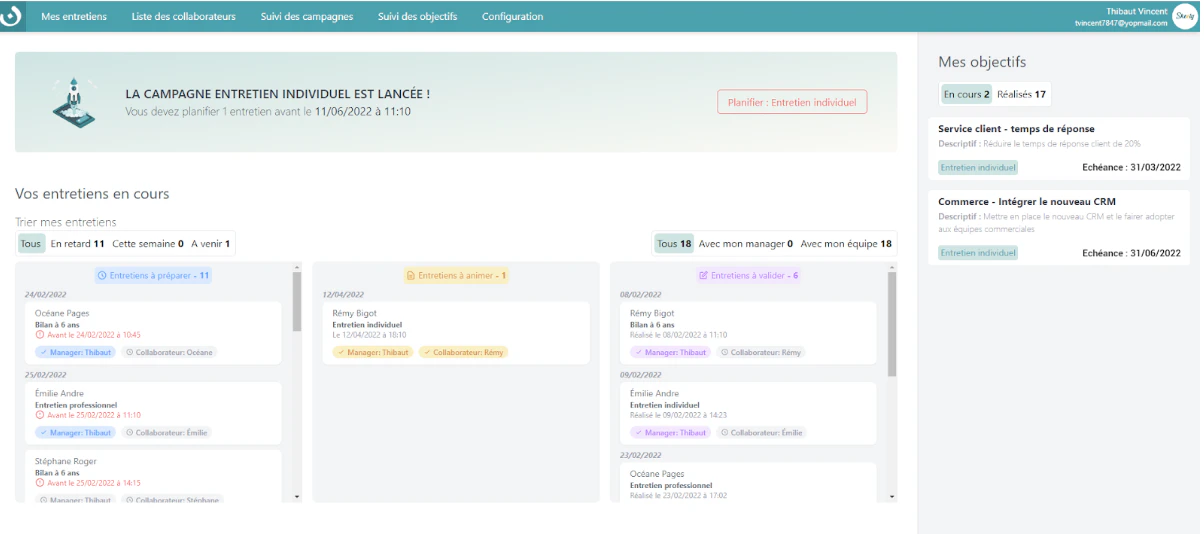Open the Configuration menu

(513, 16)
